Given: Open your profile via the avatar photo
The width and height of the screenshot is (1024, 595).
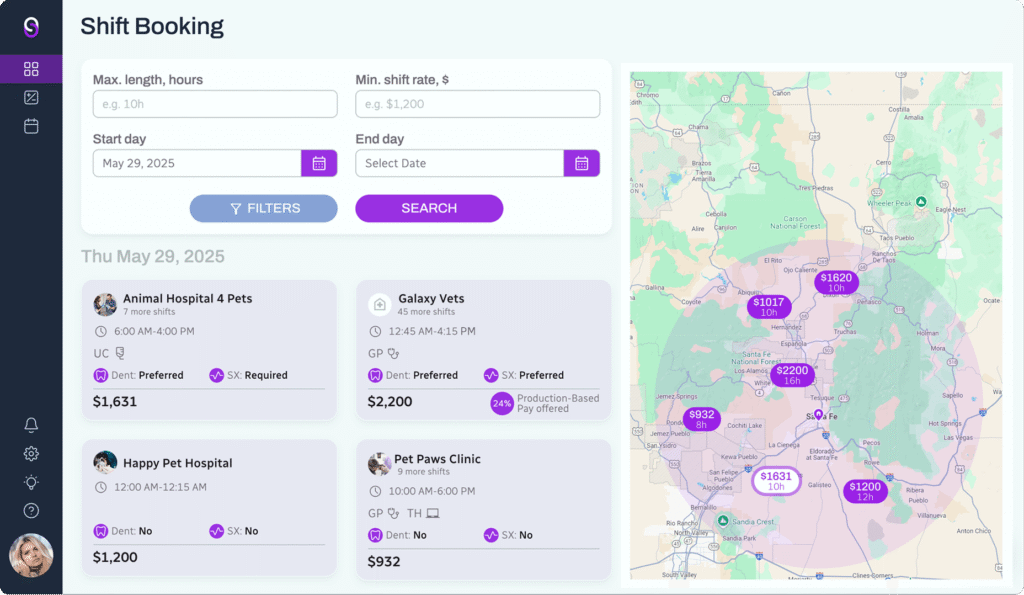Looking at the screenshot, I should click(31, 557).
